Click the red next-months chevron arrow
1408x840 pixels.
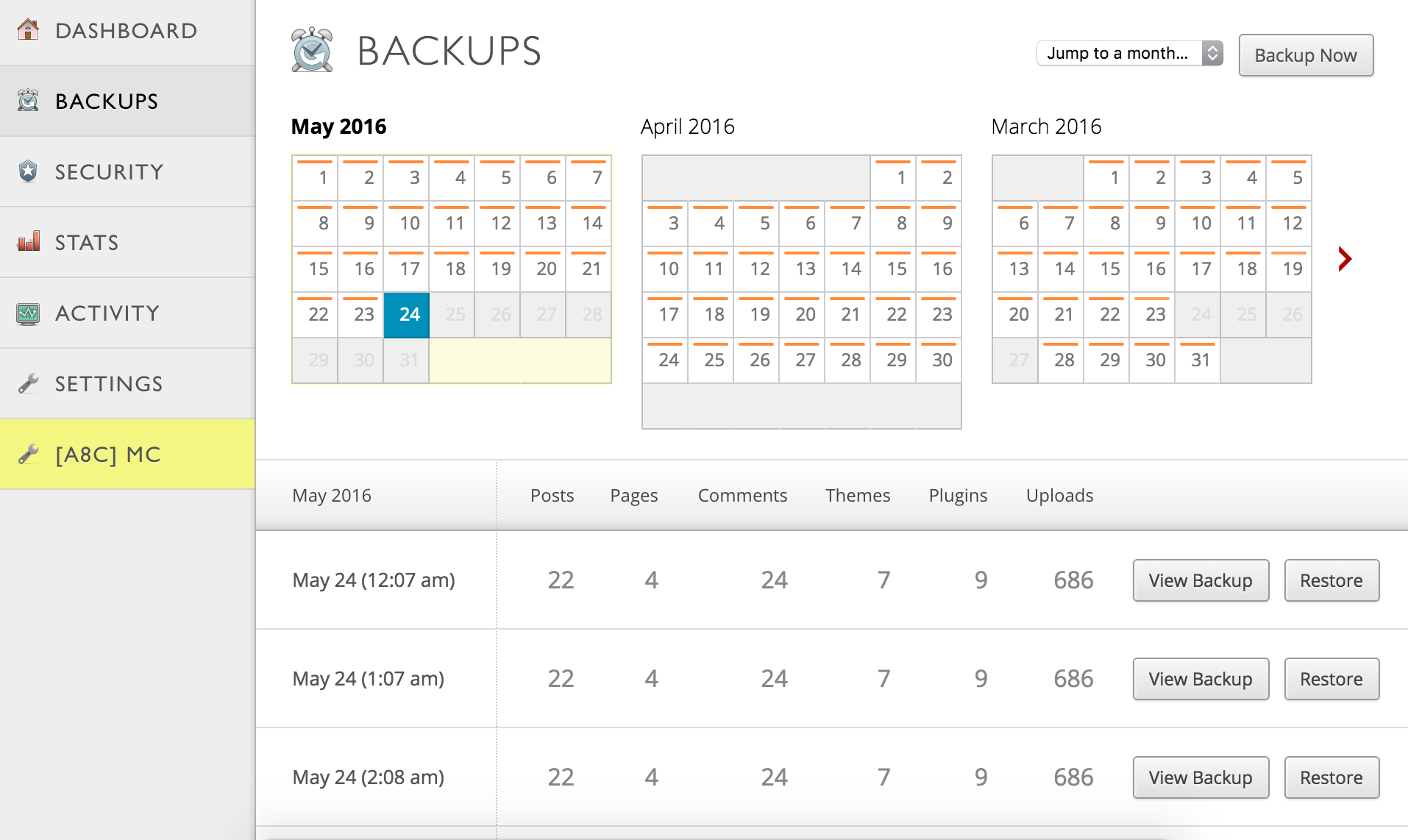1345,259
